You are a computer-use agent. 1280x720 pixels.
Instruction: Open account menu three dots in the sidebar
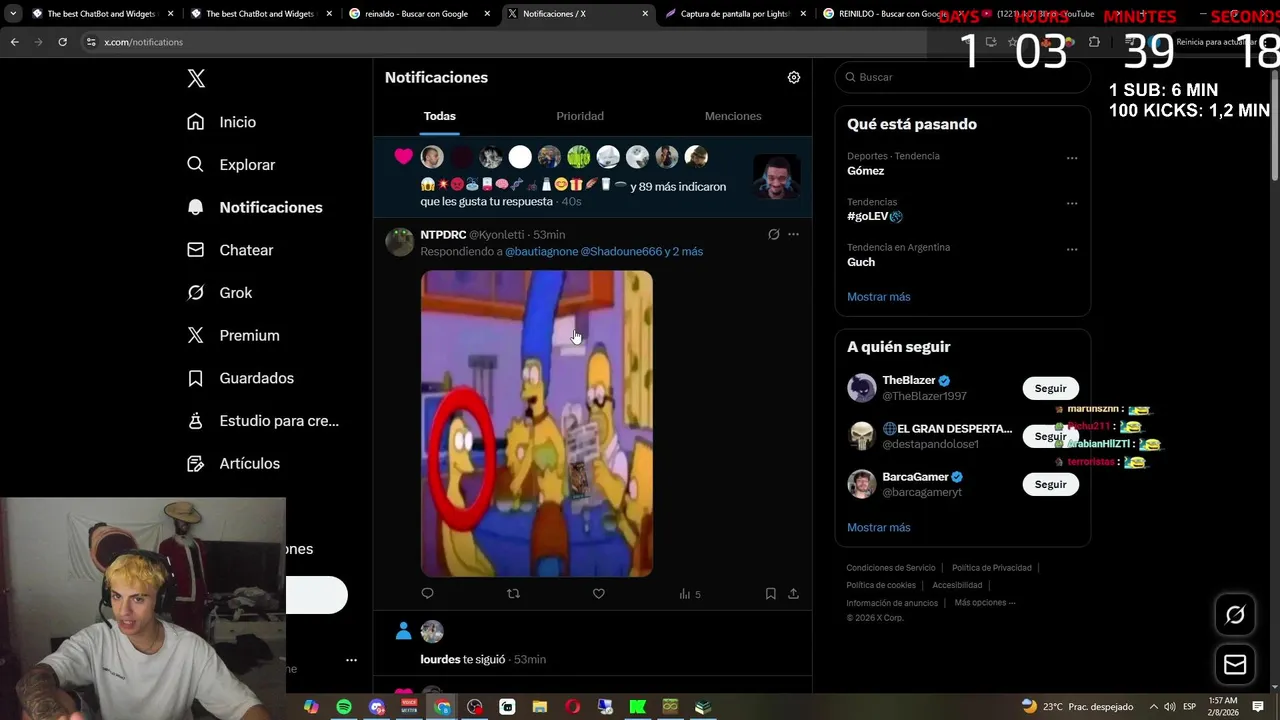coord(351,660)
